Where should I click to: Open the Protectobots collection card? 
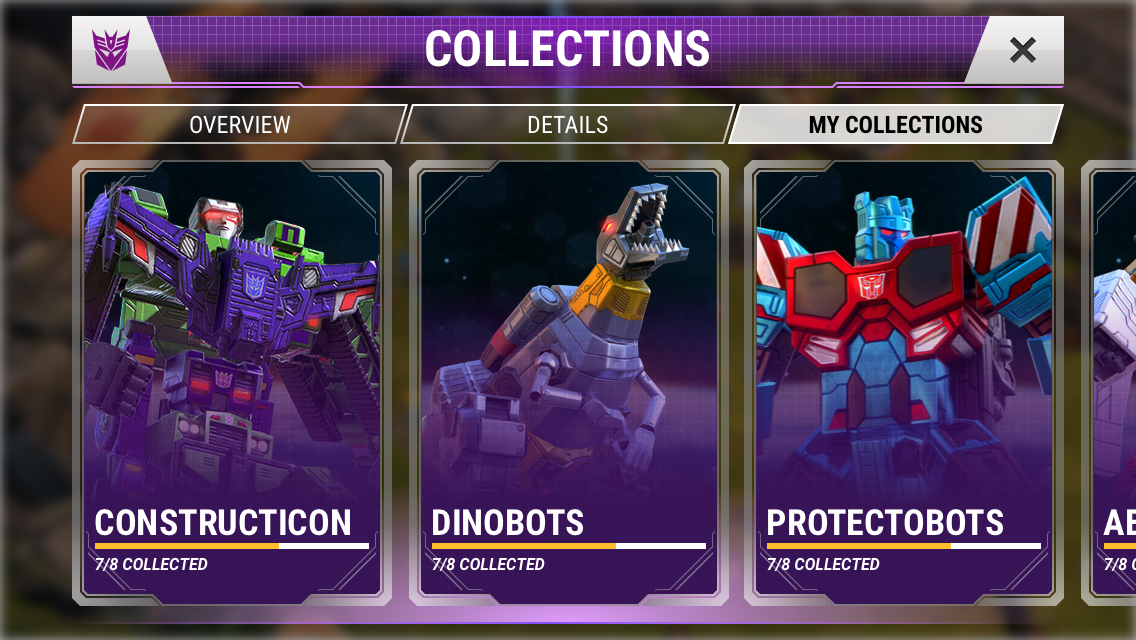pos(904,383)
